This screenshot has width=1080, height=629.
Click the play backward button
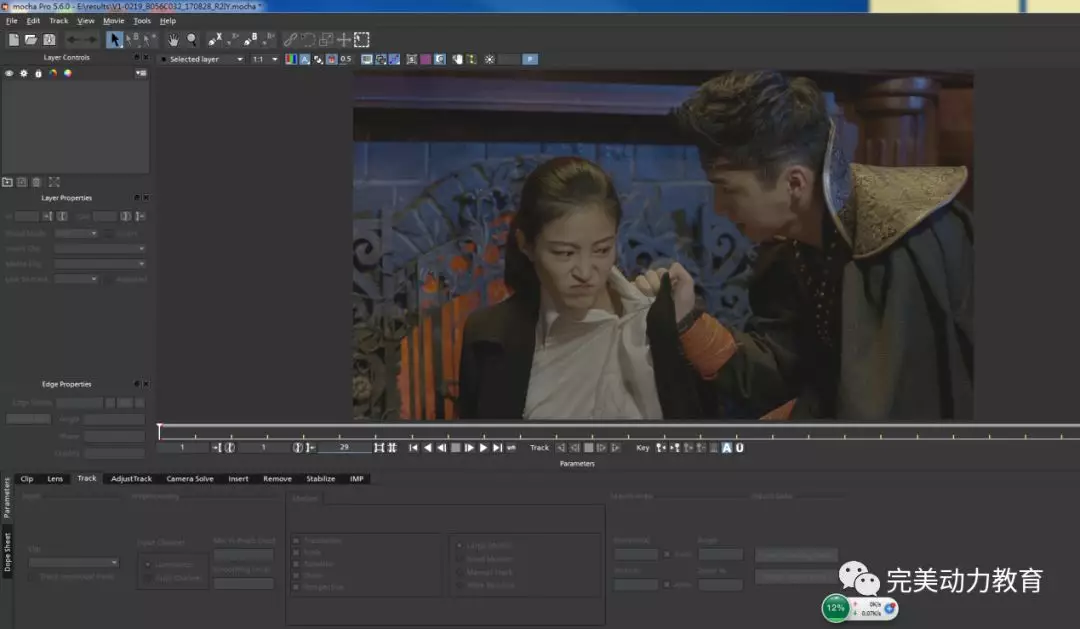(x=428, y=448)
